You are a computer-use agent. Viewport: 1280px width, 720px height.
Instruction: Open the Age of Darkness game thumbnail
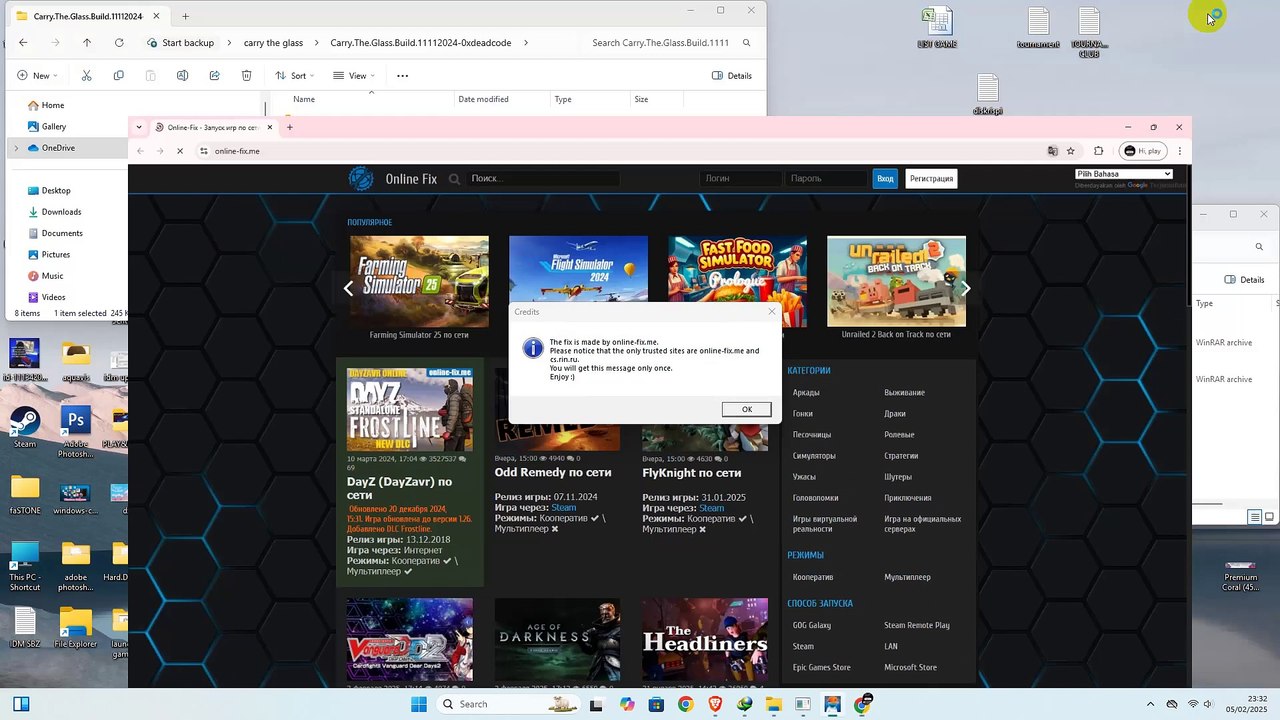pyautogui.click(x=557, y=640)
